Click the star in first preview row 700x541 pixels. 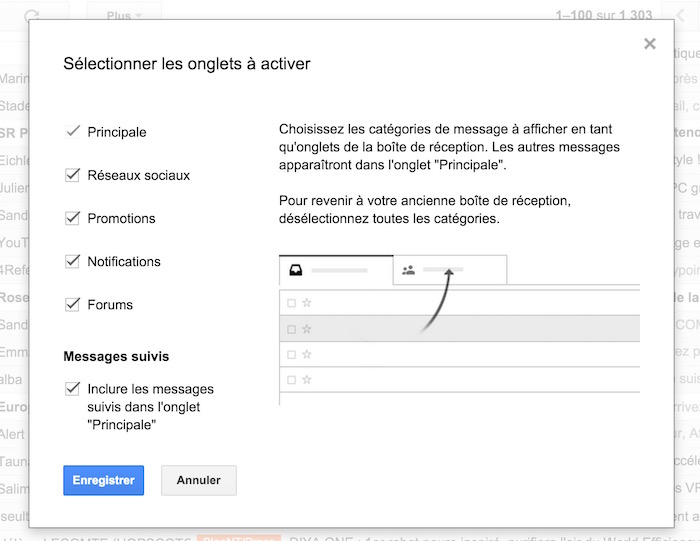[x=307, y=303]
